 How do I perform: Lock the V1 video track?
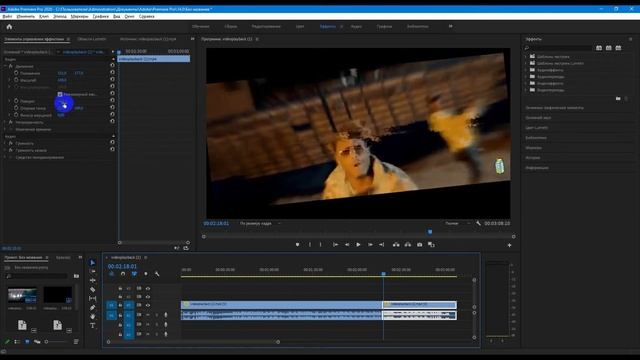(x=120, y=305)
